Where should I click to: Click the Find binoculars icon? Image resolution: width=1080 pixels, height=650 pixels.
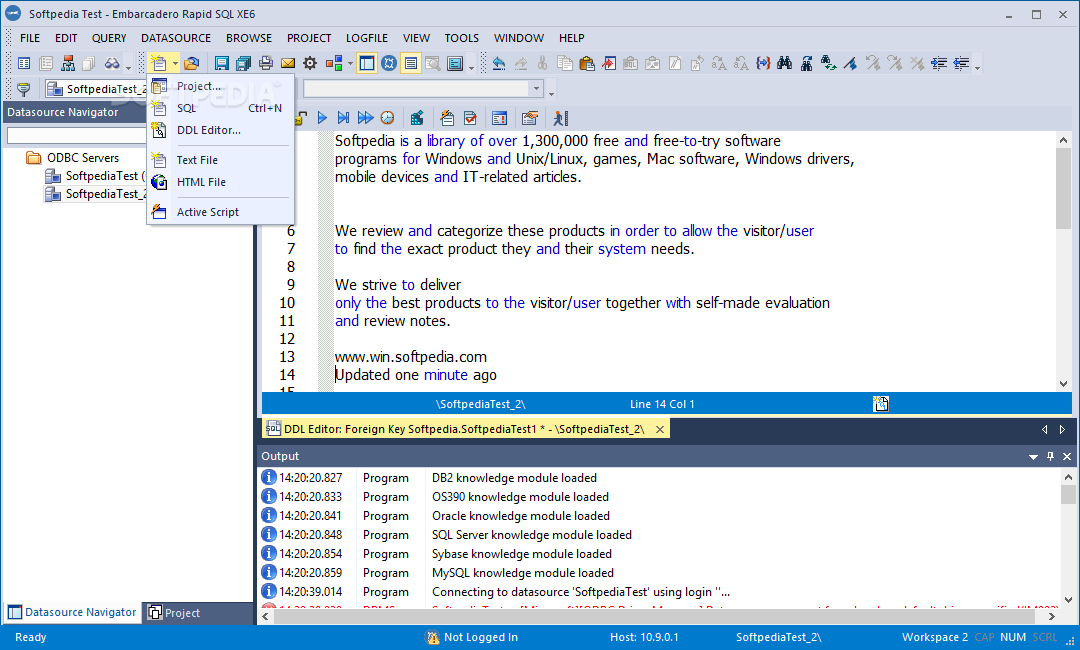click(x=785, y=63)
